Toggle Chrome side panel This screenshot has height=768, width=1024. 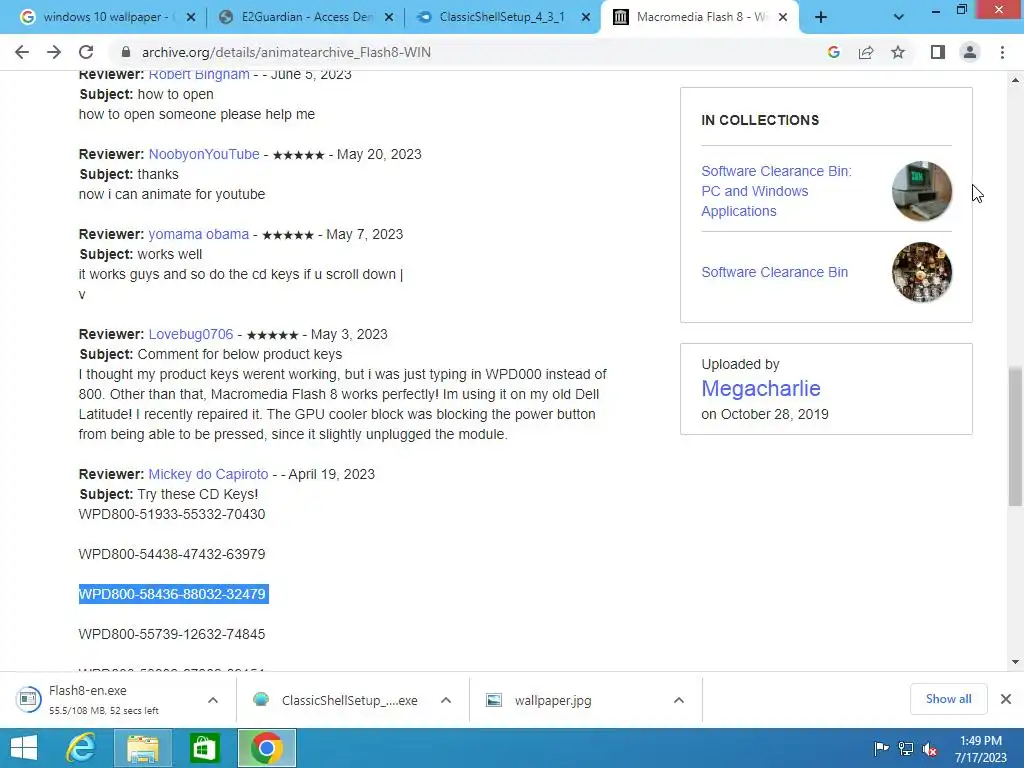(938, 52)
